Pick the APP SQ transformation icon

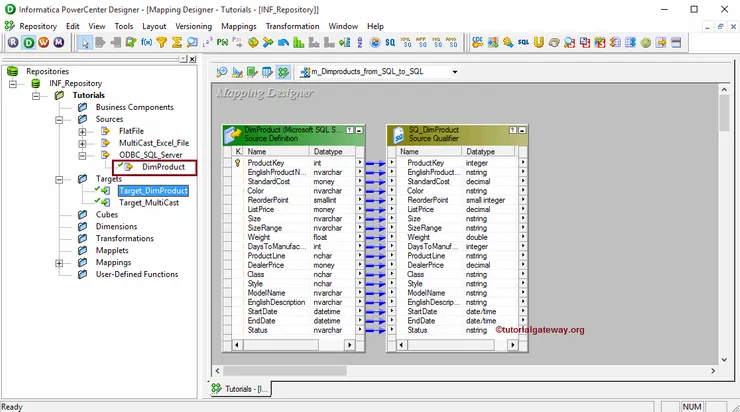[421, 42]
